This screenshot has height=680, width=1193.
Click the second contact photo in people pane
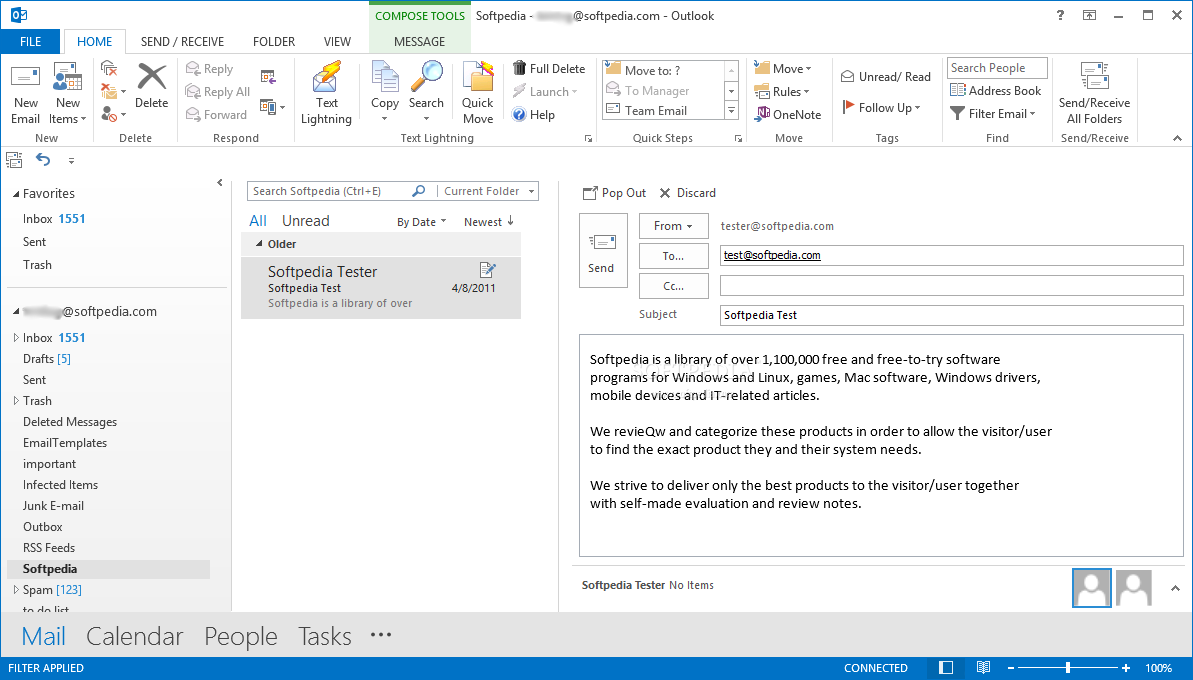tap(1134, 587)
